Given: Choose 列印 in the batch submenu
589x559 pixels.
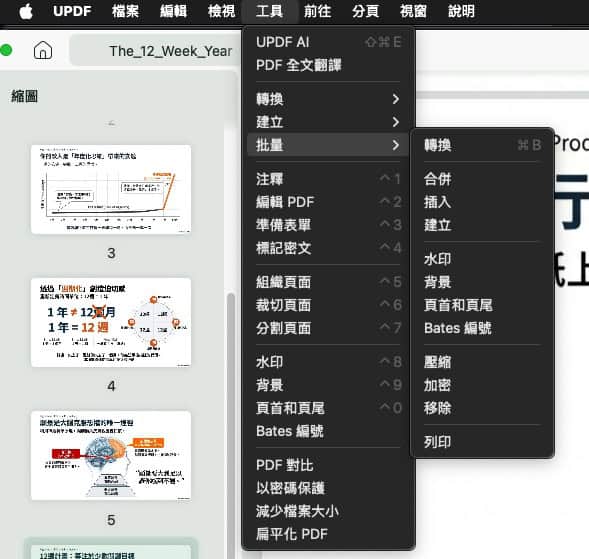Looking at the screenshot, I should click(x=482, y=442).
